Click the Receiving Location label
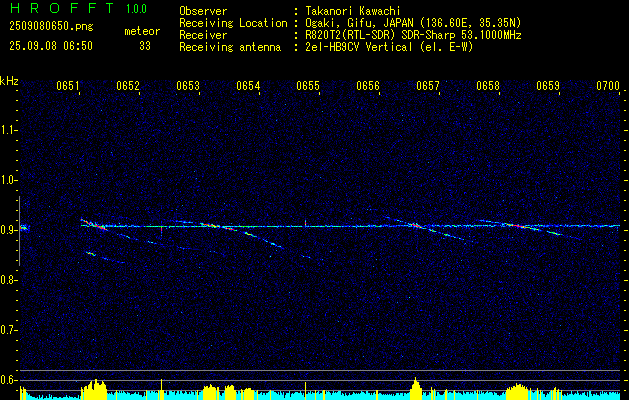Viewport: 629px width, 400px height. click(x=233, y=23)
